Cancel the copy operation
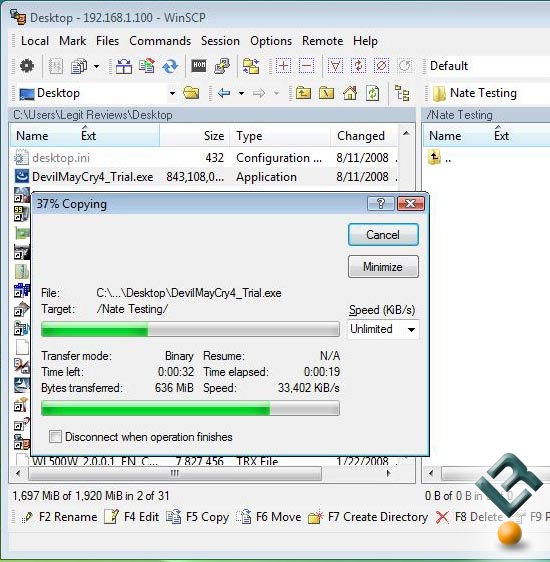Viewport: 550px width, 562px height. point(383,235)
